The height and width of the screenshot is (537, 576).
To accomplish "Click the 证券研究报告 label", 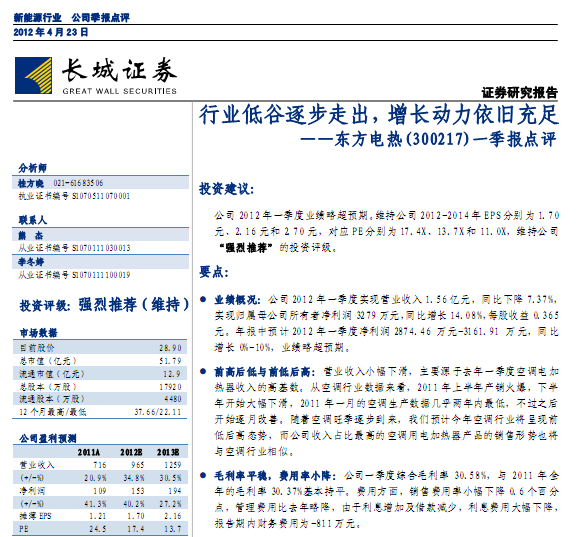I will click(x=519, y=93).
